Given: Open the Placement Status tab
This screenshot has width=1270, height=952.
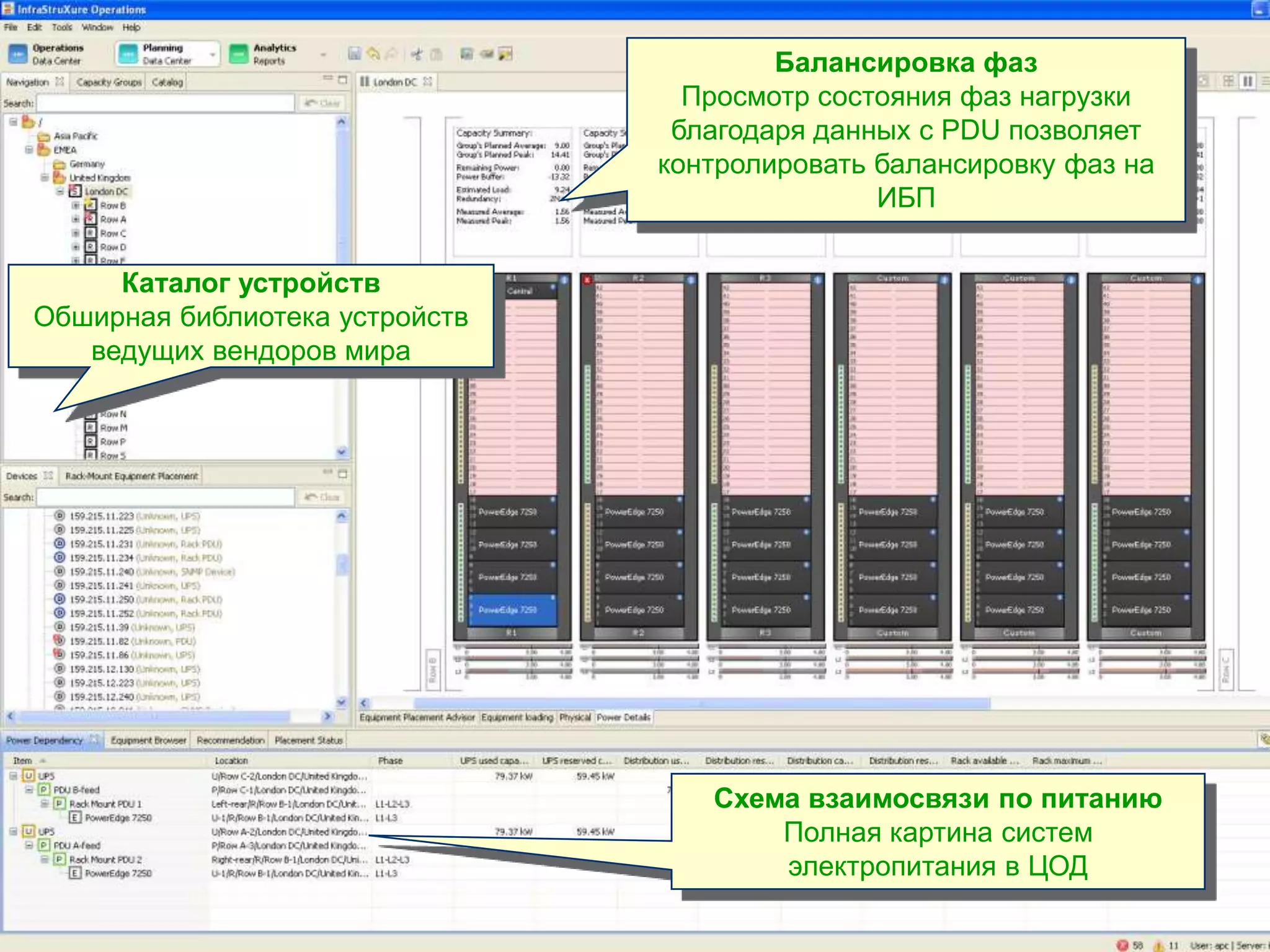Looking at the screenshot, I should [x=308, y=740].
